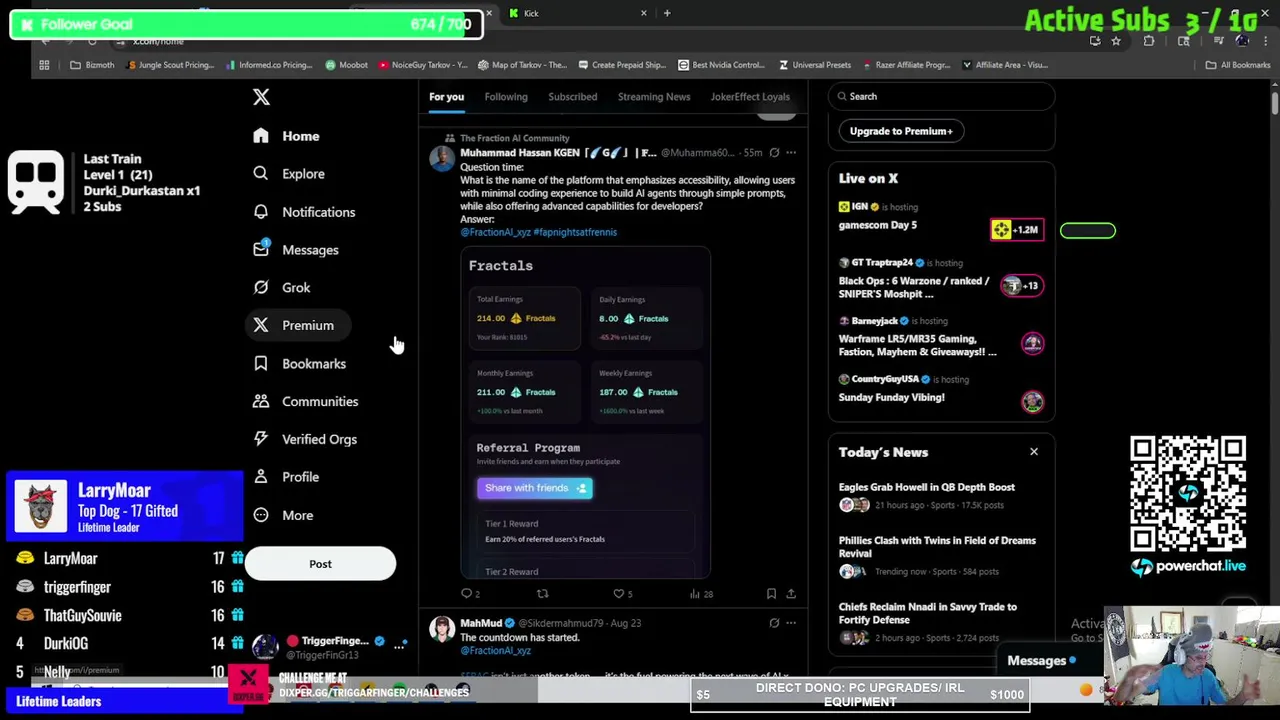Like Muhammad Hassan's post with 5 likes

[x=621, y=594]
